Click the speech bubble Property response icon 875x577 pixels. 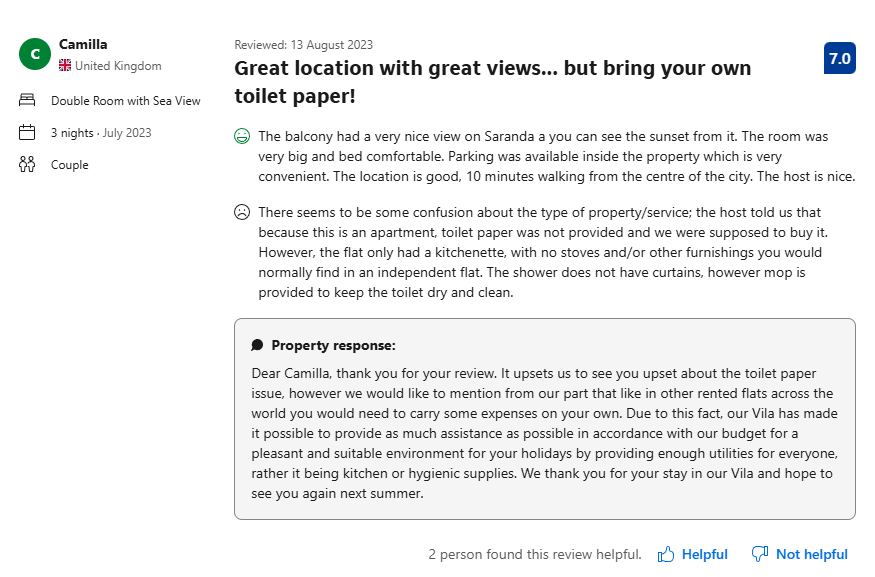coord(257,345)
